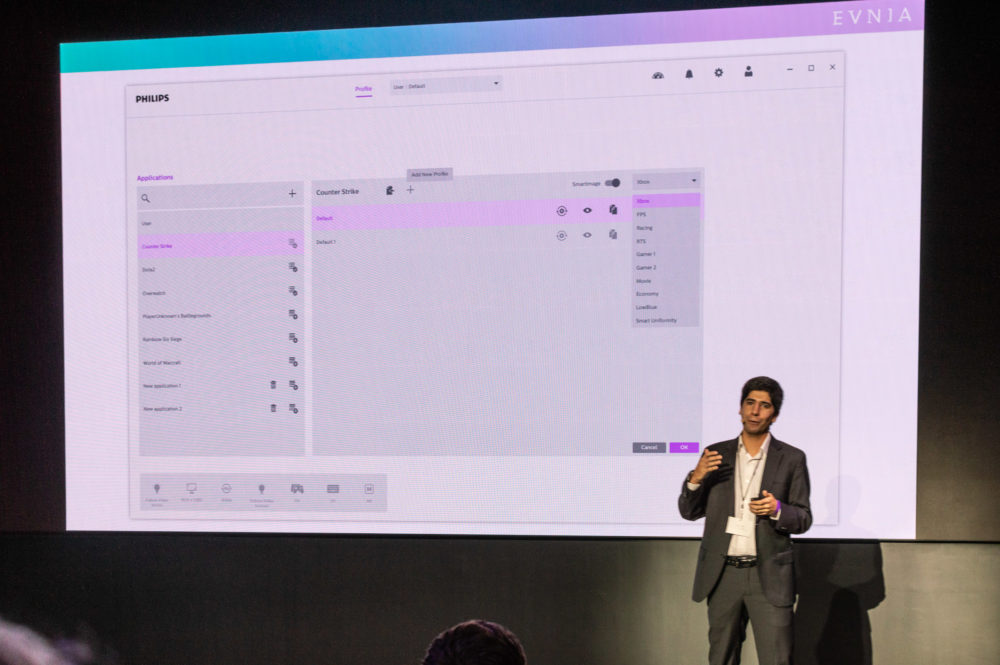This screenshot has width=1000, height=665.
Task: Click the magnifier search icon under Applications
Action: [x=145, y=198]
